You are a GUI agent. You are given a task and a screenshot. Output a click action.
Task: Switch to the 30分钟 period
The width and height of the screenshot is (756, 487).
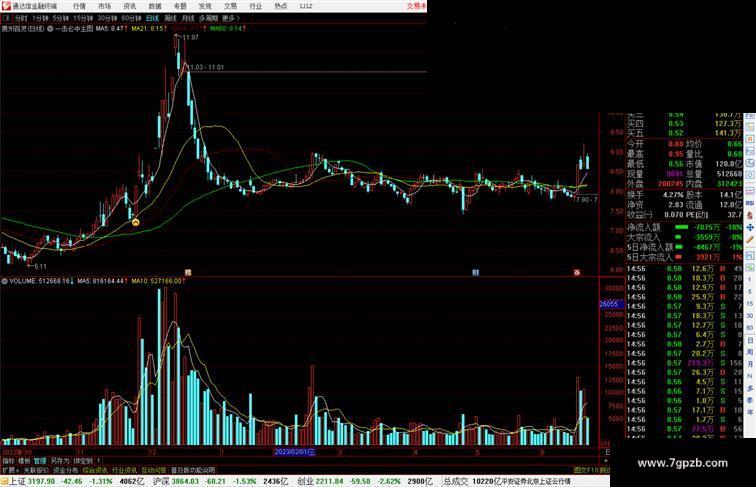coord(107,18)
